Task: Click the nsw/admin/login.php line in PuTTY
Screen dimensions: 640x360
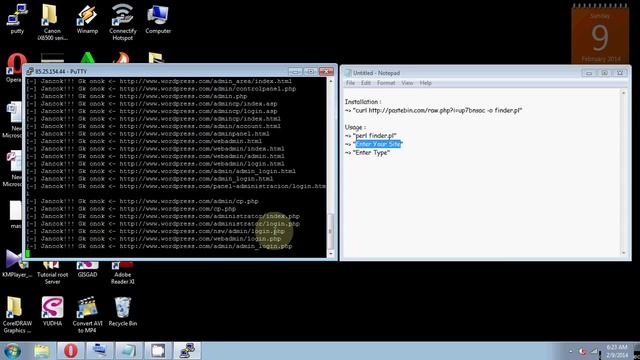Action: (156, 231)
